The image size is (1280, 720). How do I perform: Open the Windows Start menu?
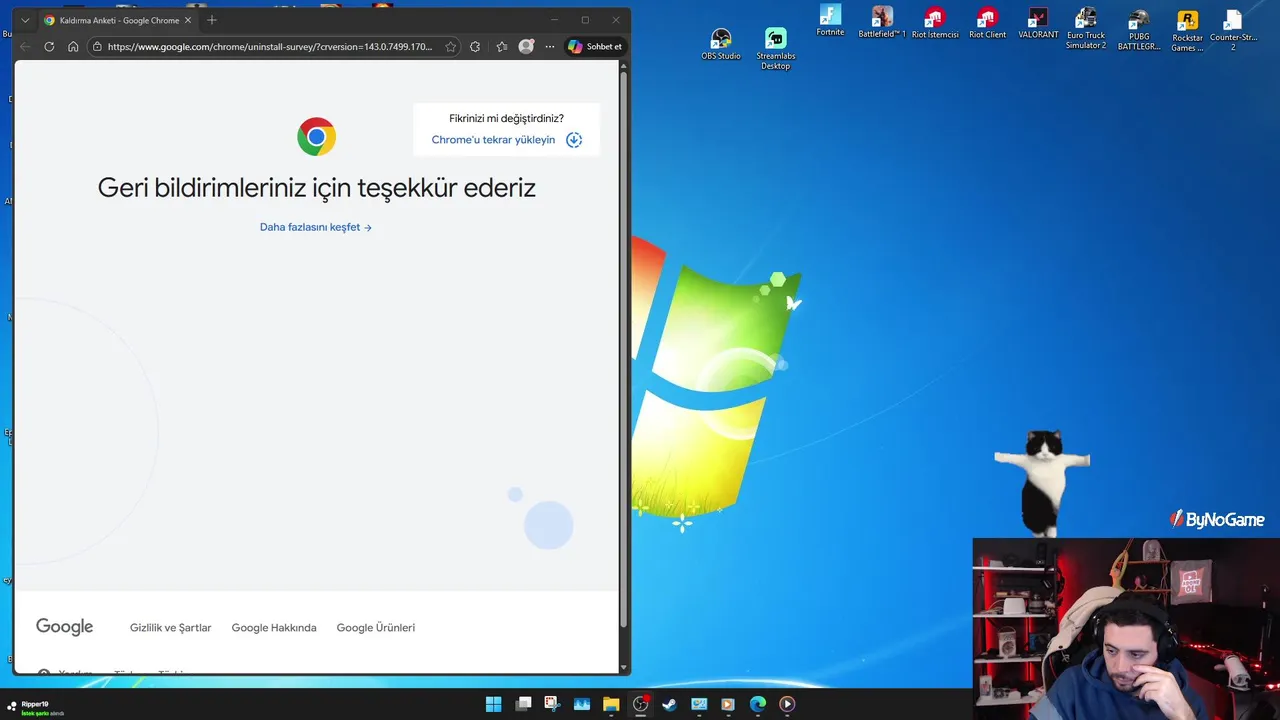coord(493,704)
